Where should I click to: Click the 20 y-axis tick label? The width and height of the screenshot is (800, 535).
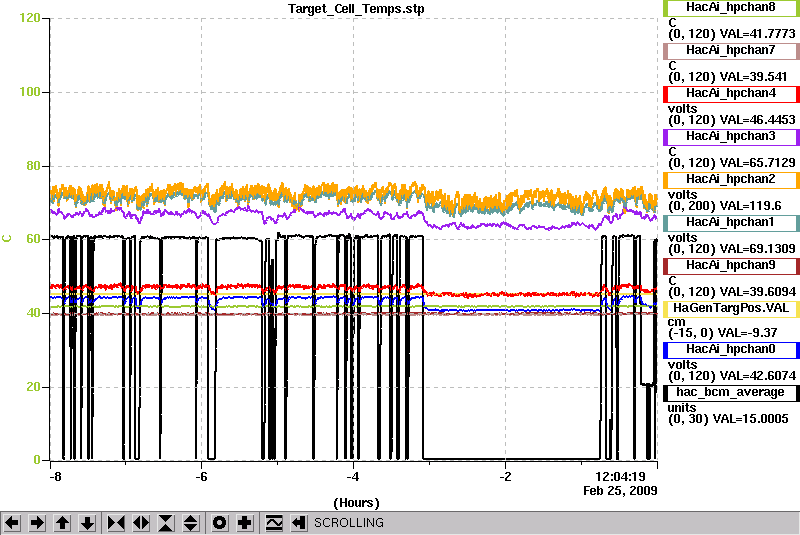coord(33,387)
